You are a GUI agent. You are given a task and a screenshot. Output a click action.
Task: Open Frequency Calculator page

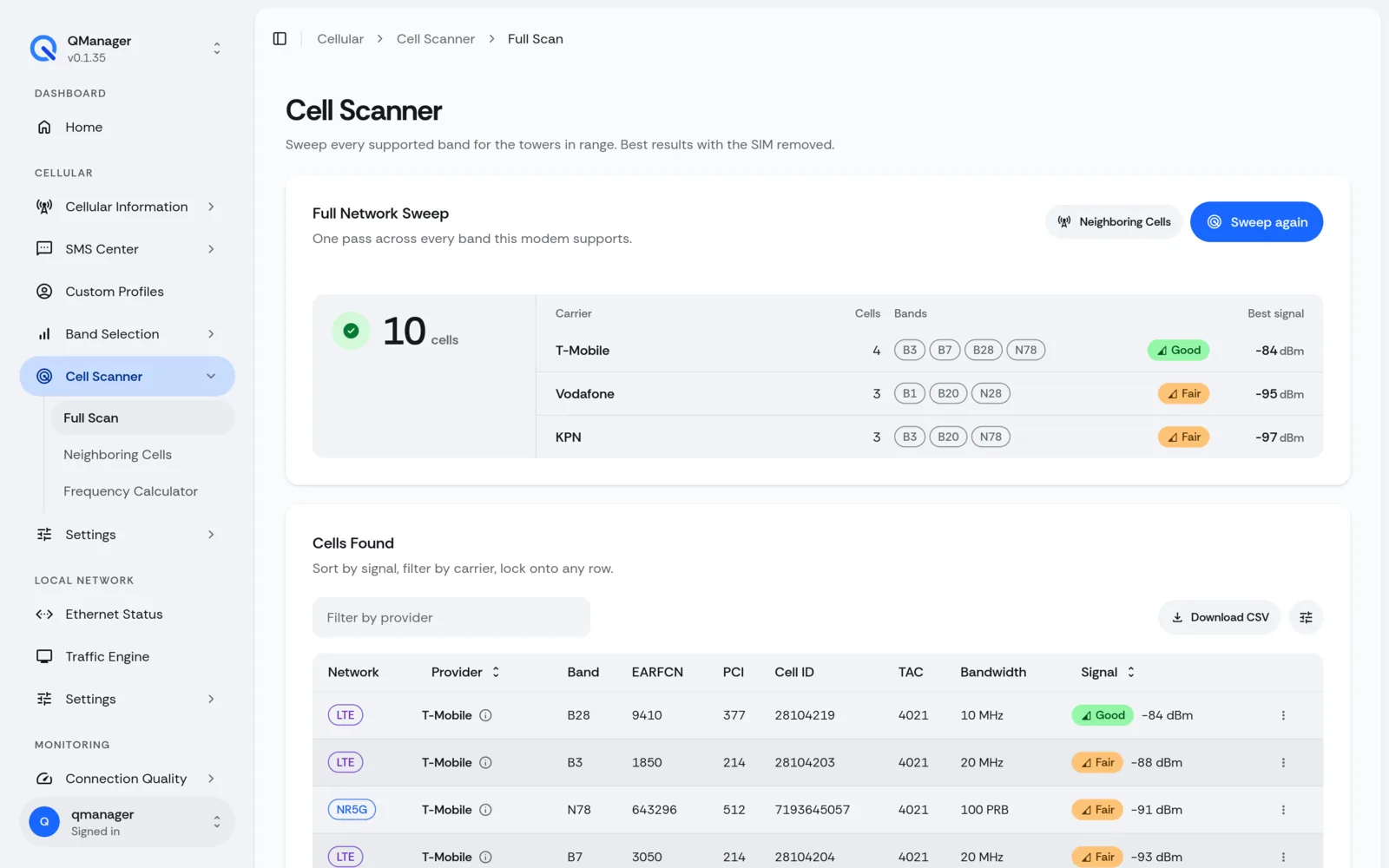[x=142, y=491]
